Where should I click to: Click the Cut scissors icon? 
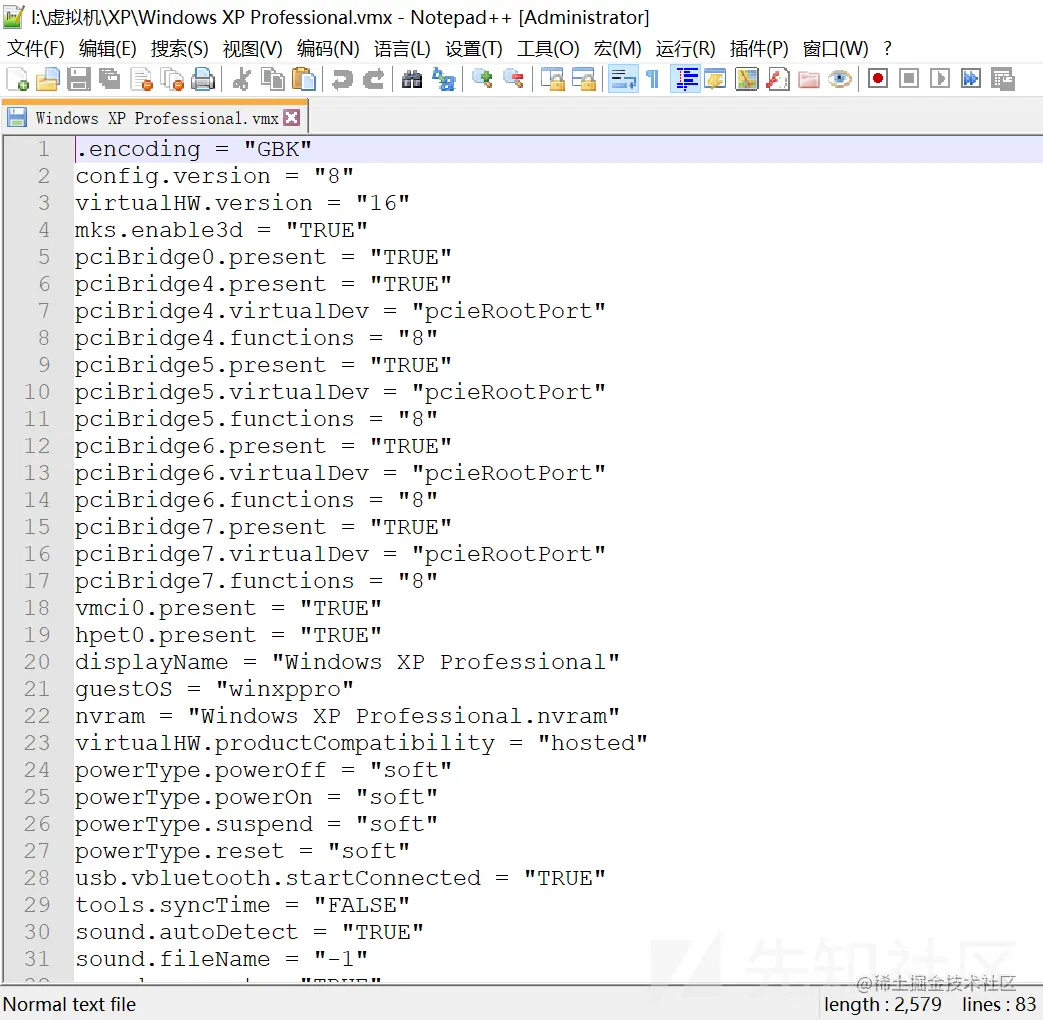[x=241, y=79]
